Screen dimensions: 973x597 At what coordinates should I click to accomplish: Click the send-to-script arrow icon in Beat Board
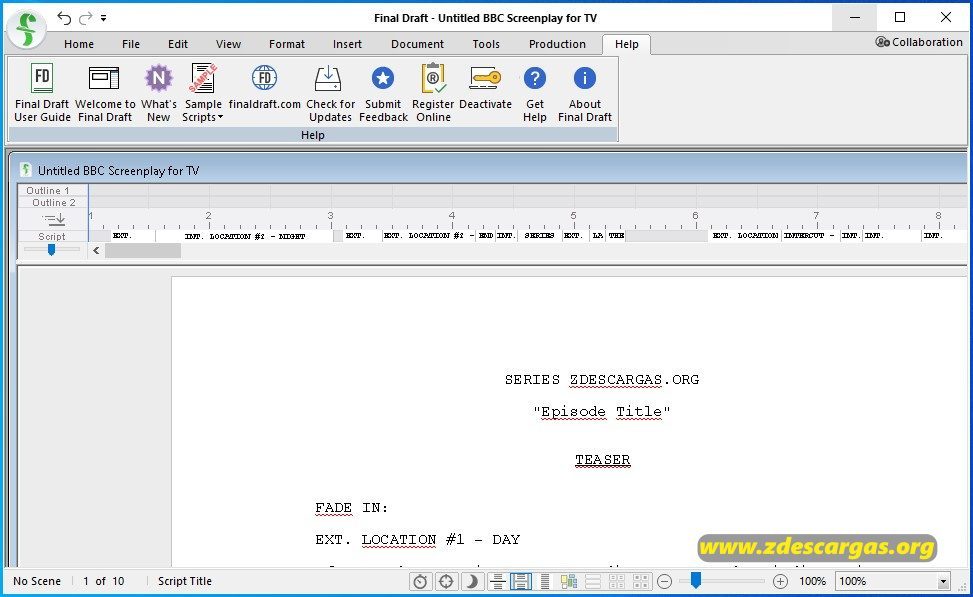pos(53,219)
